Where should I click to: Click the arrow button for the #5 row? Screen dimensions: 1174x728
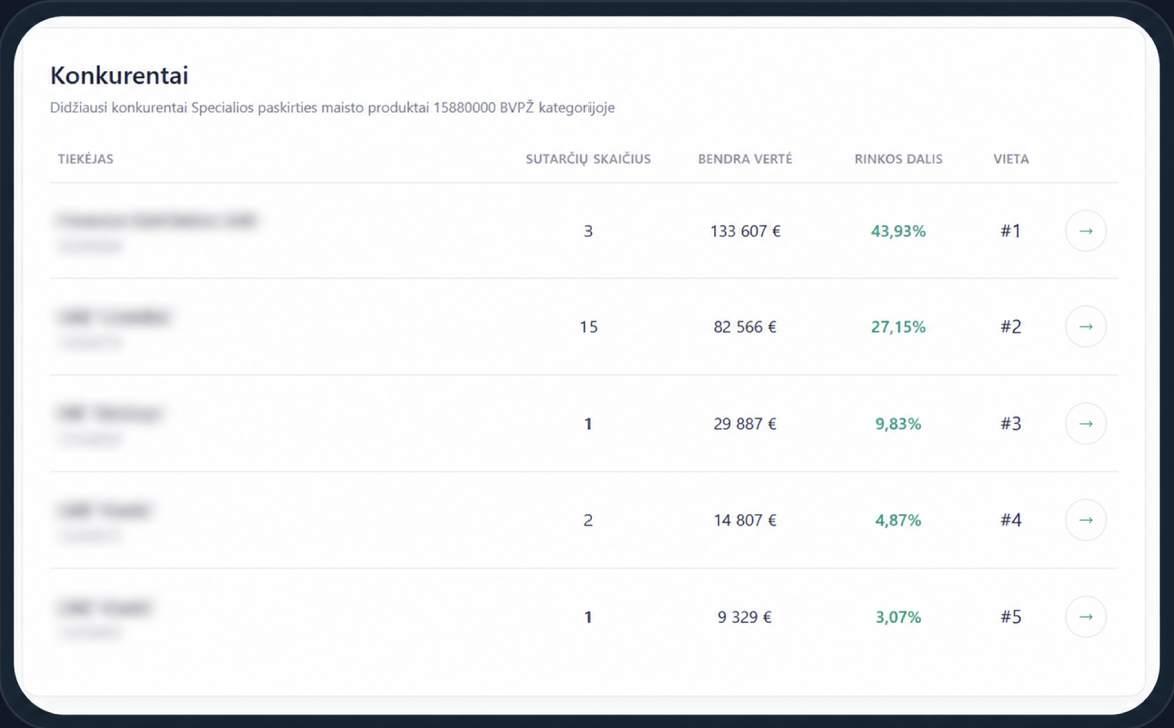1086,617
